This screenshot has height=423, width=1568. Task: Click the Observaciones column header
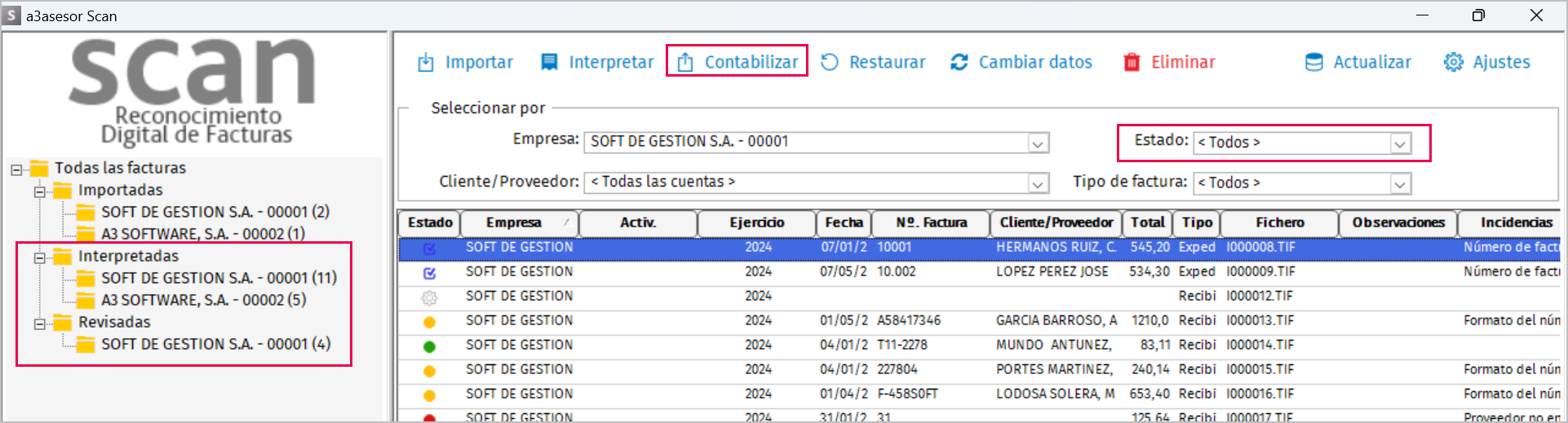click(x=1398, y=223)
